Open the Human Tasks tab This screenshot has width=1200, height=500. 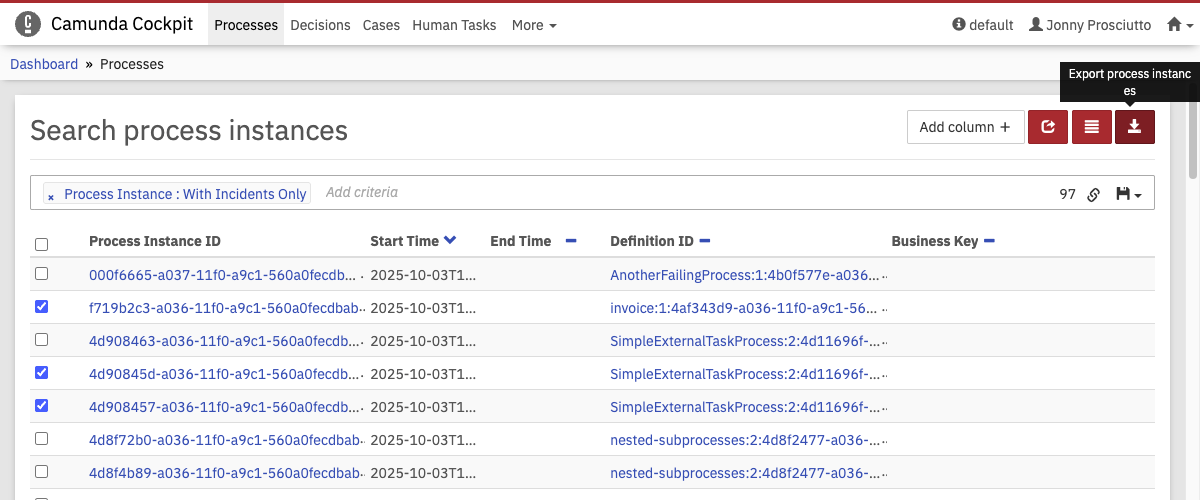click(454, 25)
